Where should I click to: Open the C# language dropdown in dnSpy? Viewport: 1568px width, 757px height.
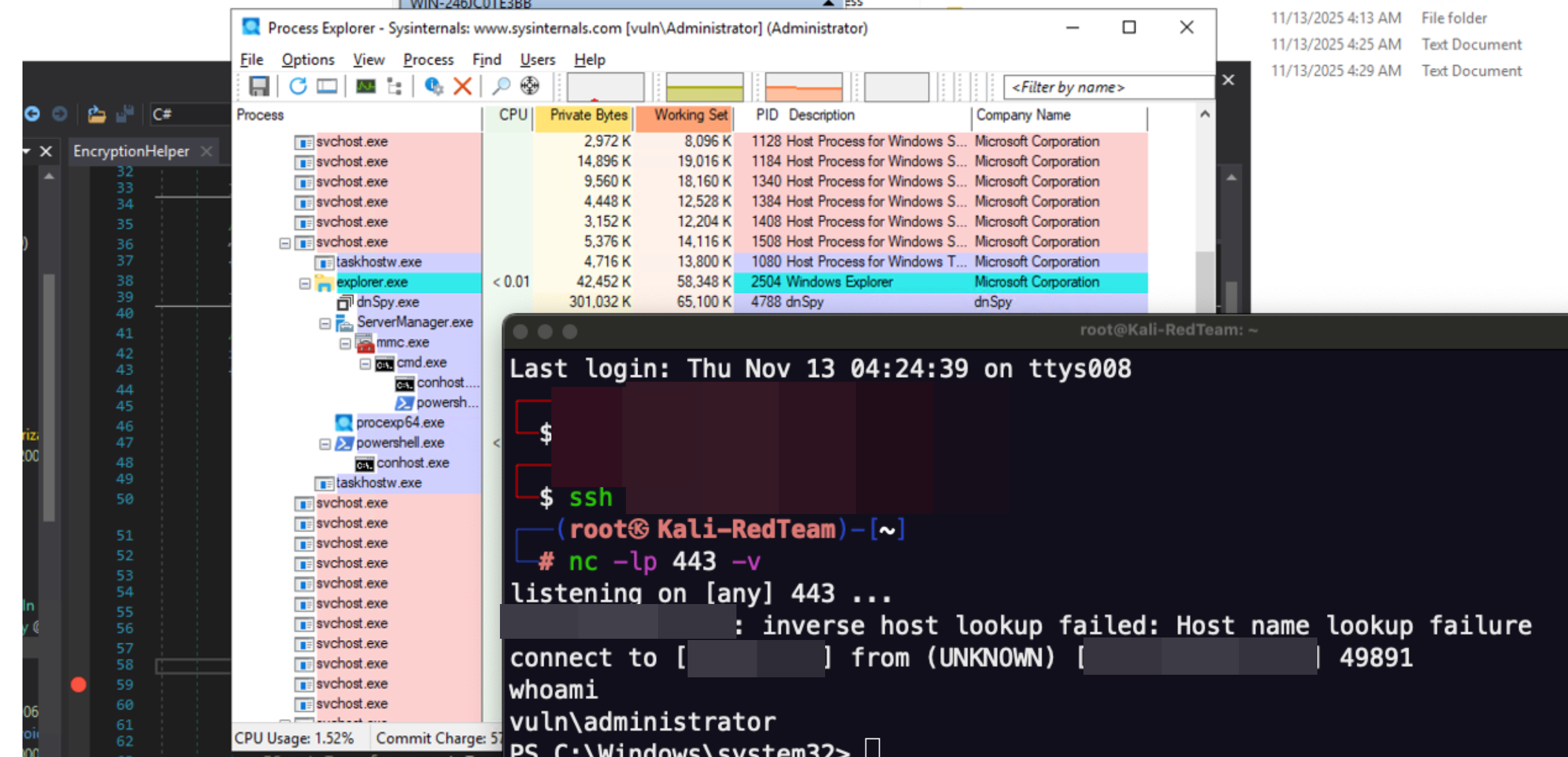click(x=190, y=114)
